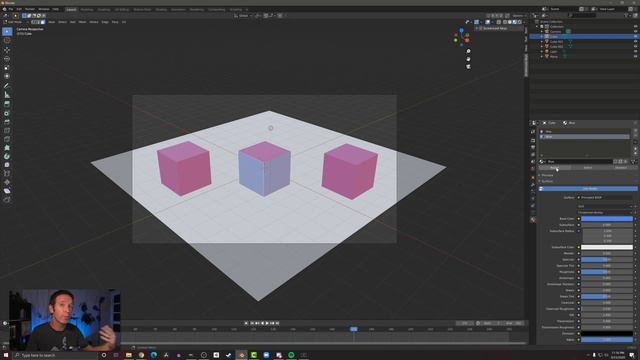Open the Edit menu
Image resolution: width=640 pixels, height=360 pixels.
(x=19, y=9)
